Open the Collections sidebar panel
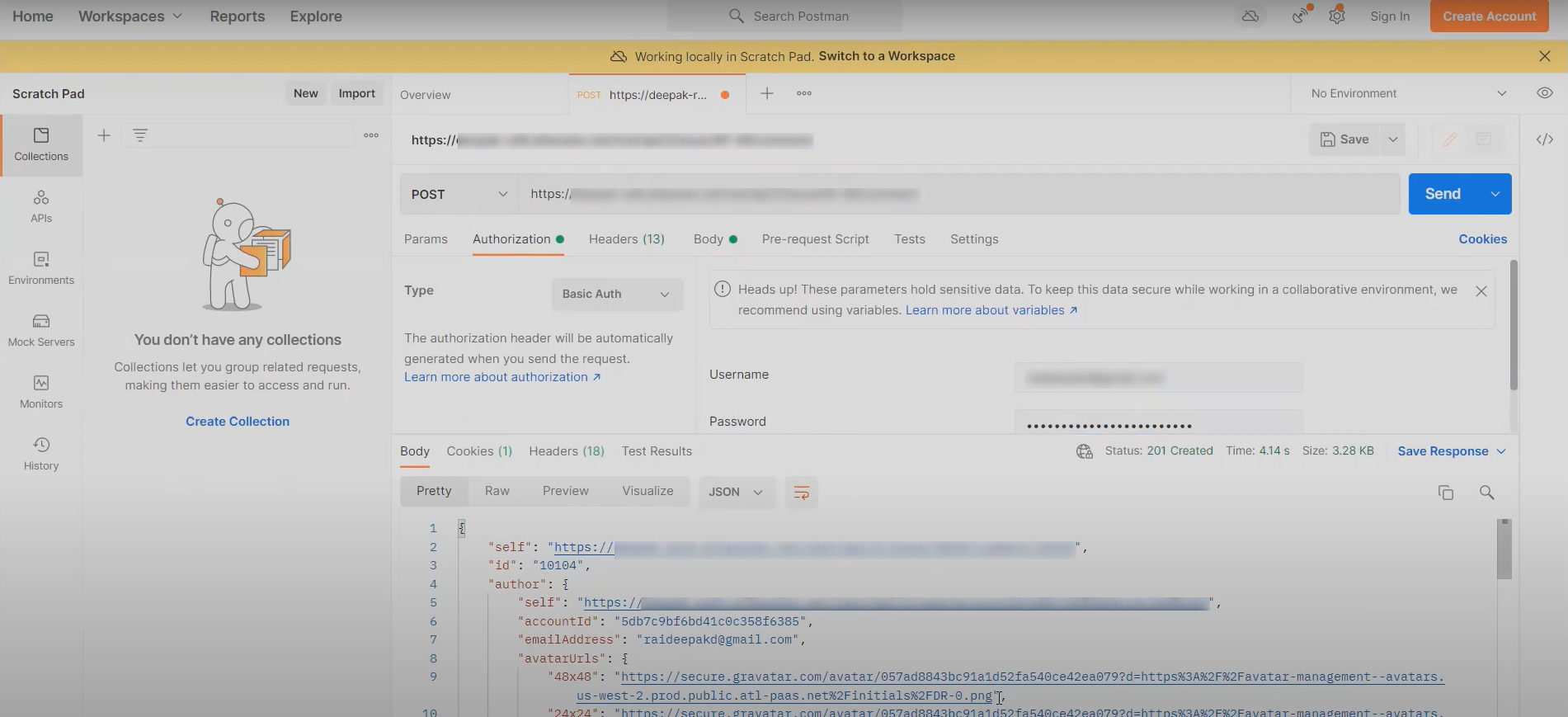Screen dimensions: 1568x717 pyautogui.click(x=41, y=144)
